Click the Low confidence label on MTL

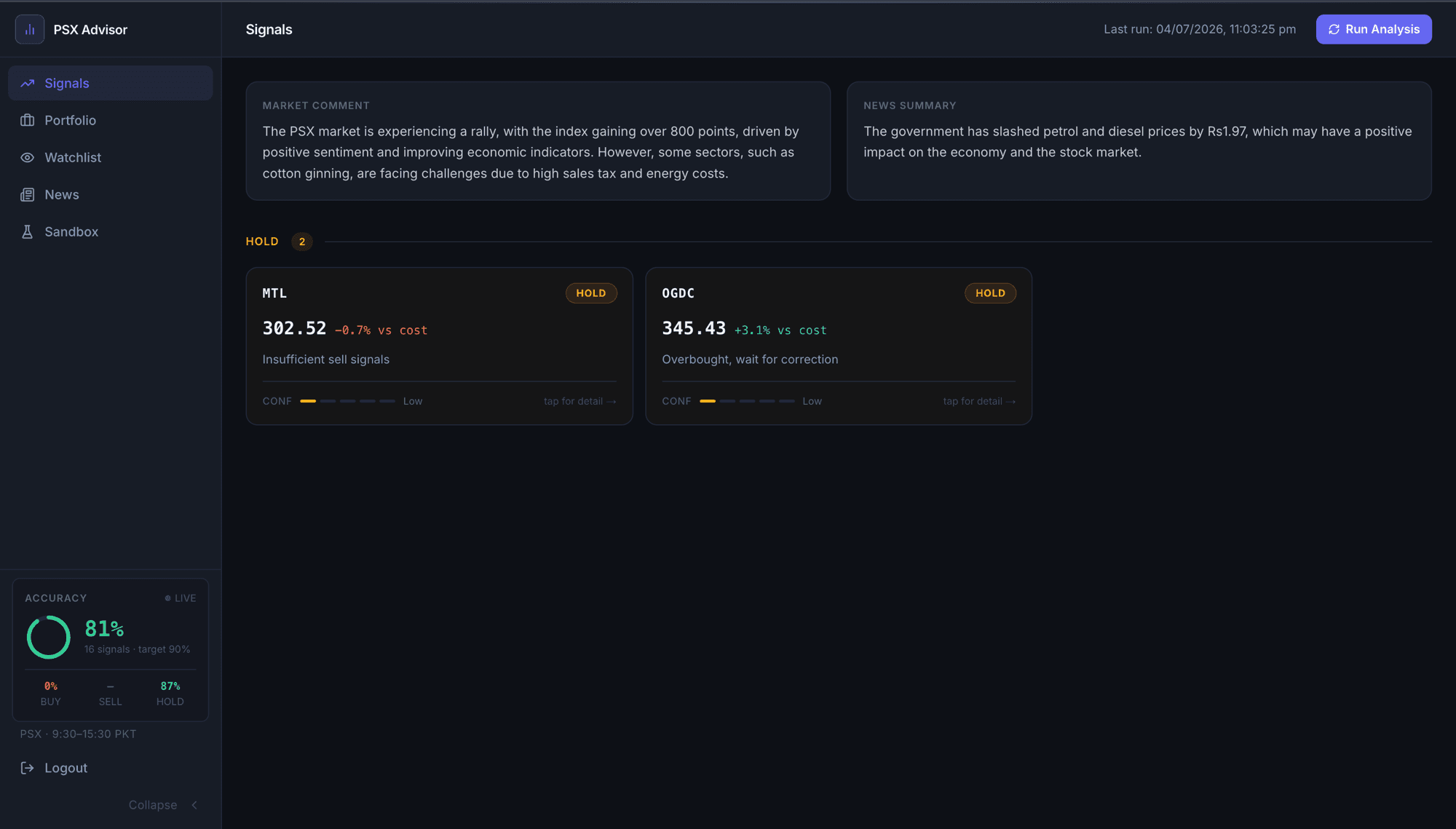(x=413, y=401)
